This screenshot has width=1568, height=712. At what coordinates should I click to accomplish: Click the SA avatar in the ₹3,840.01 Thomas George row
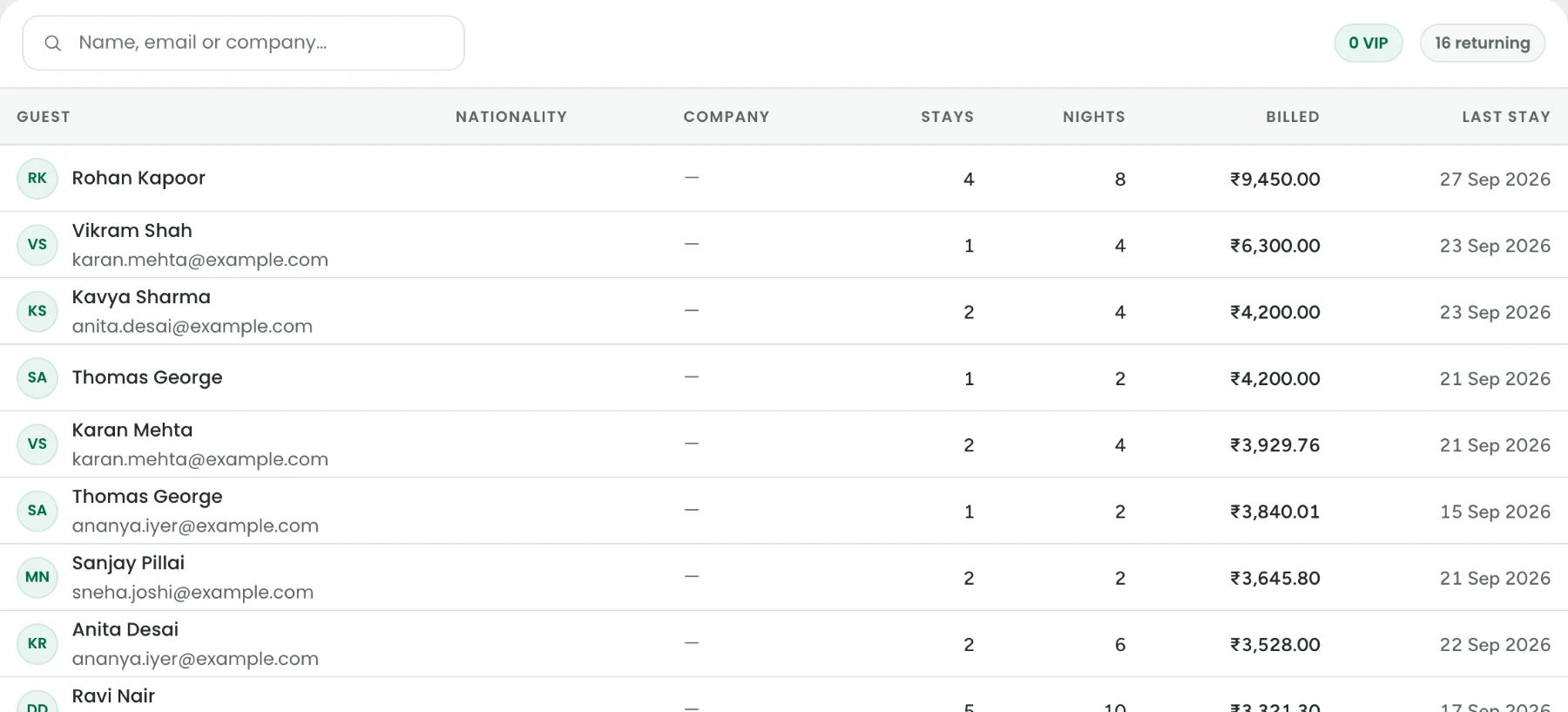coord(37,511)
